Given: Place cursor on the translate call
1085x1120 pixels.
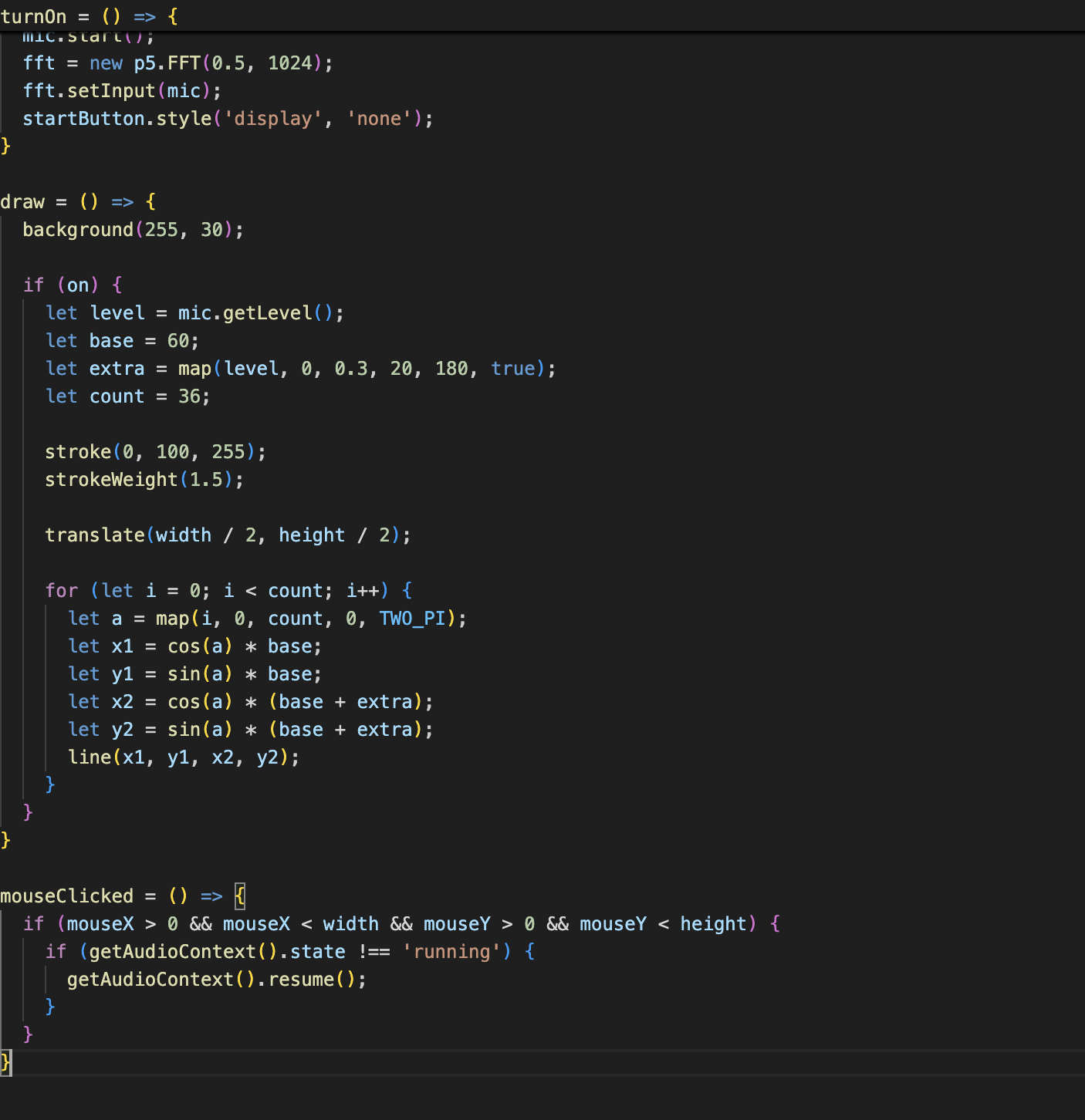Looking at the screenshot, I should [x=95, y=535].
